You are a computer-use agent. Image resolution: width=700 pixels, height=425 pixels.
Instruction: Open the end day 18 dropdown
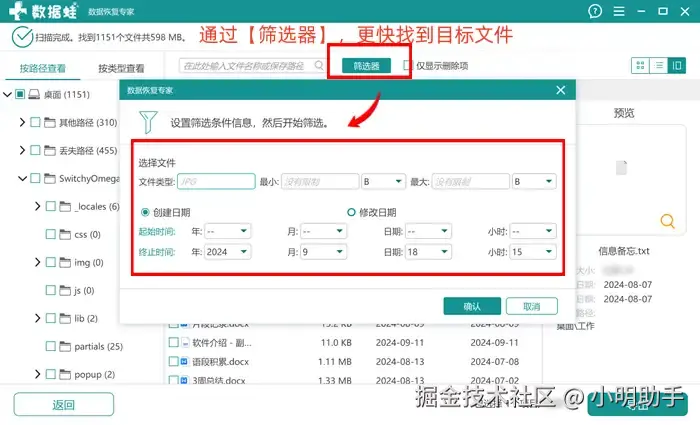pos(428,252)
